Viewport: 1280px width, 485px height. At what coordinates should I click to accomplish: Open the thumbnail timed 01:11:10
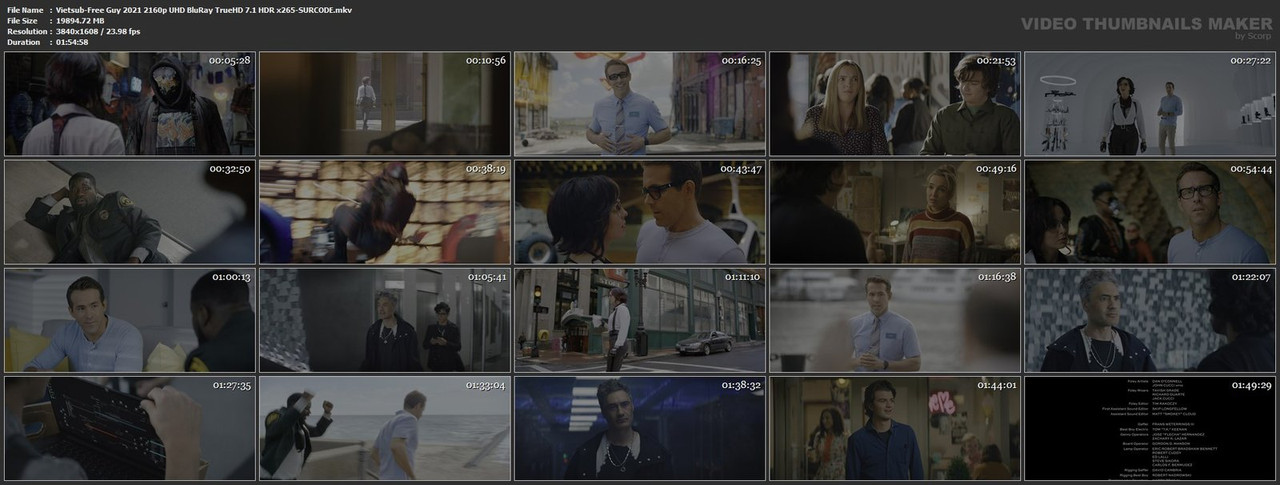[x=640, y=320]
